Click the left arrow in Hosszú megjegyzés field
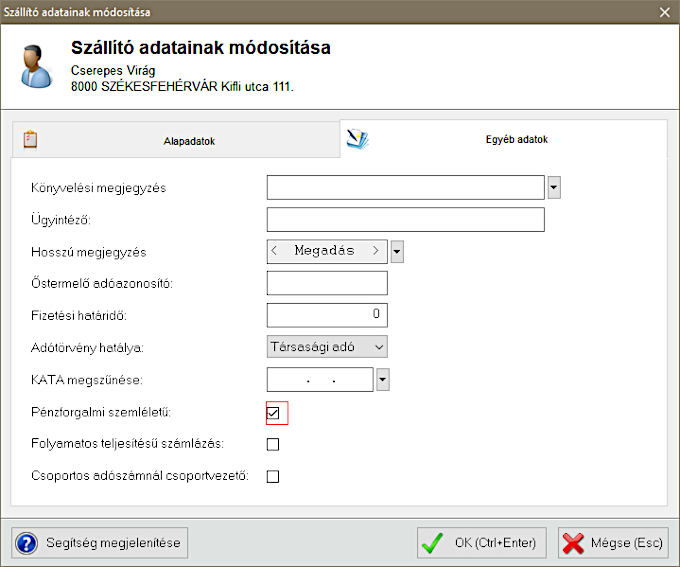This screenshot has width=680, height=567. (275, 251)
